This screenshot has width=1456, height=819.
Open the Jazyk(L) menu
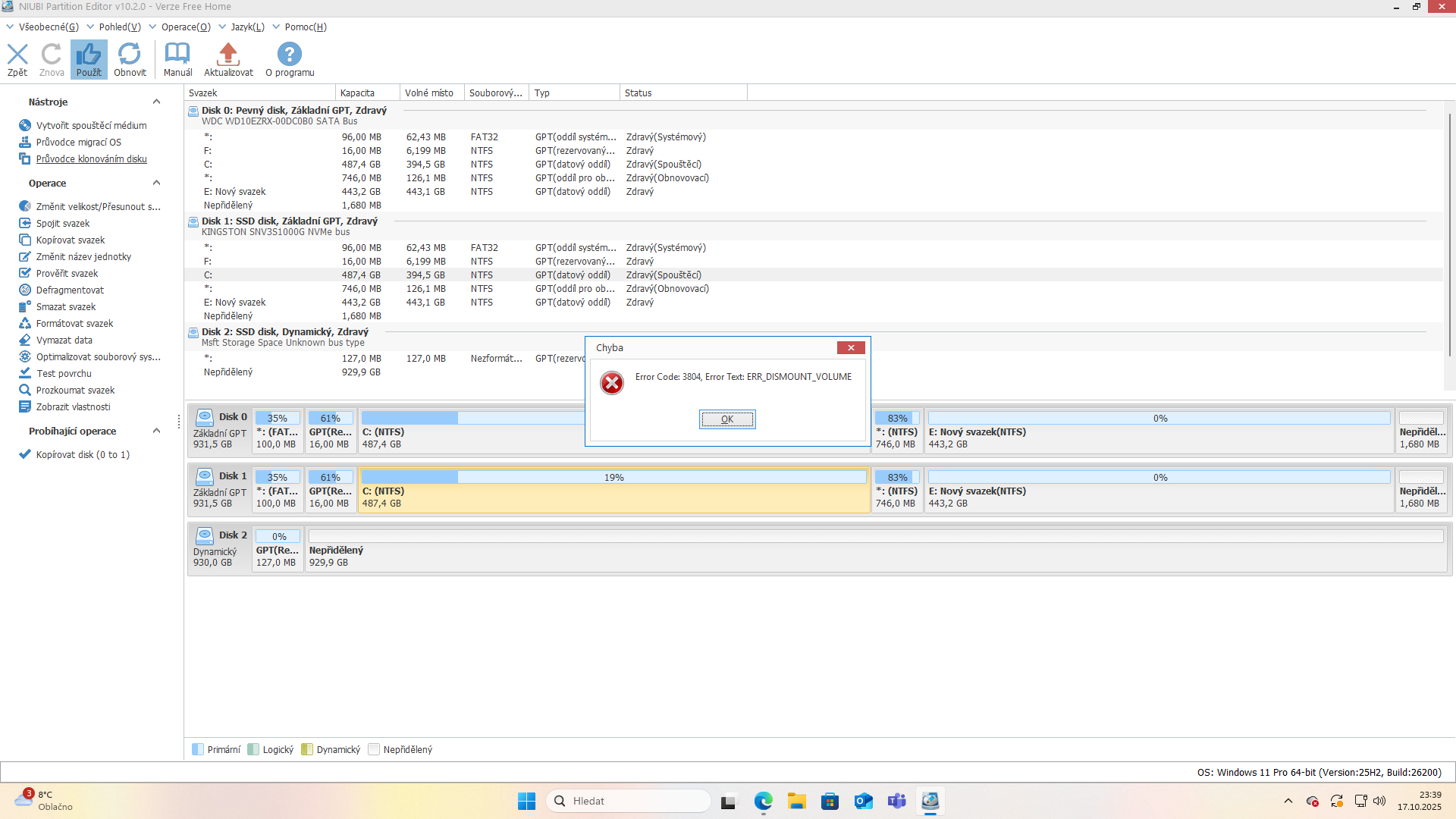pos(247,27)
